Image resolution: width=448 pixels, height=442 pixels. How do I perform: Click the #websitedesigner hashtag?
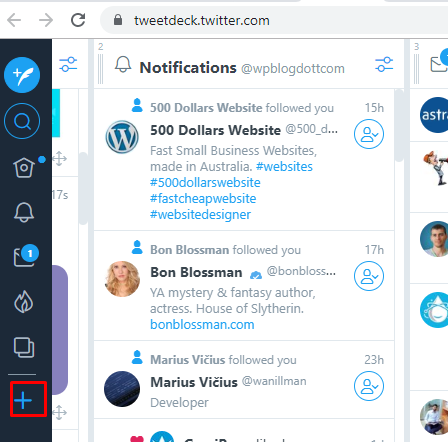pos(200,214)
